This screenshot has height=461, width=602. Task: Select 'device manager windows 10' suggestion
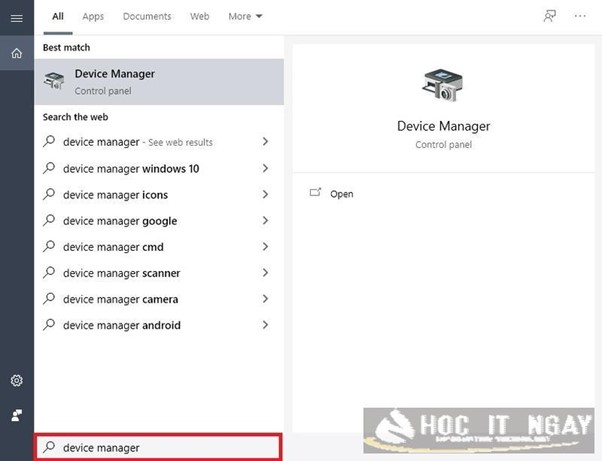tap(131, 169)
